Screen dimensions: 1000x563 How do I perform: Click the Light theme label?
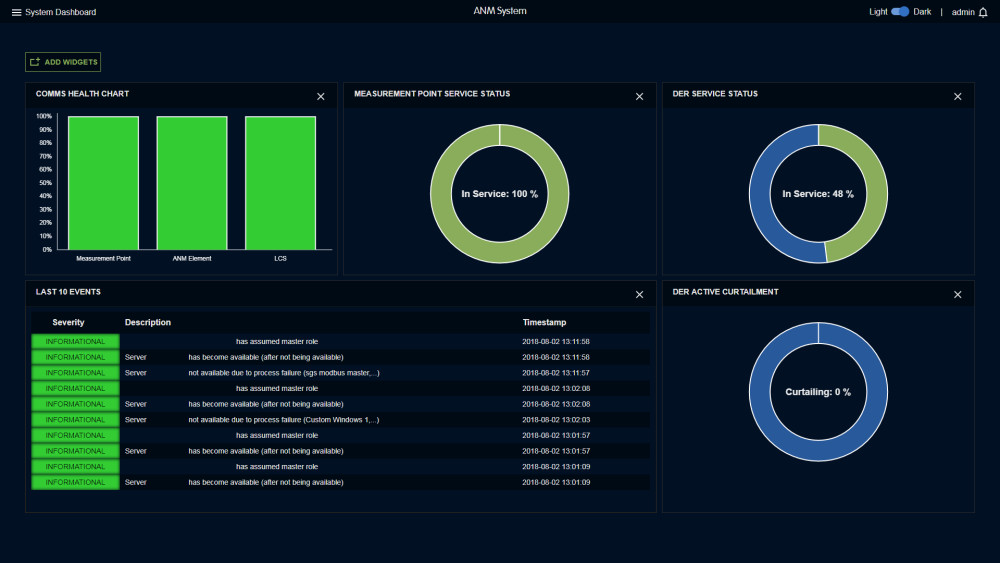tap(878, 11)
